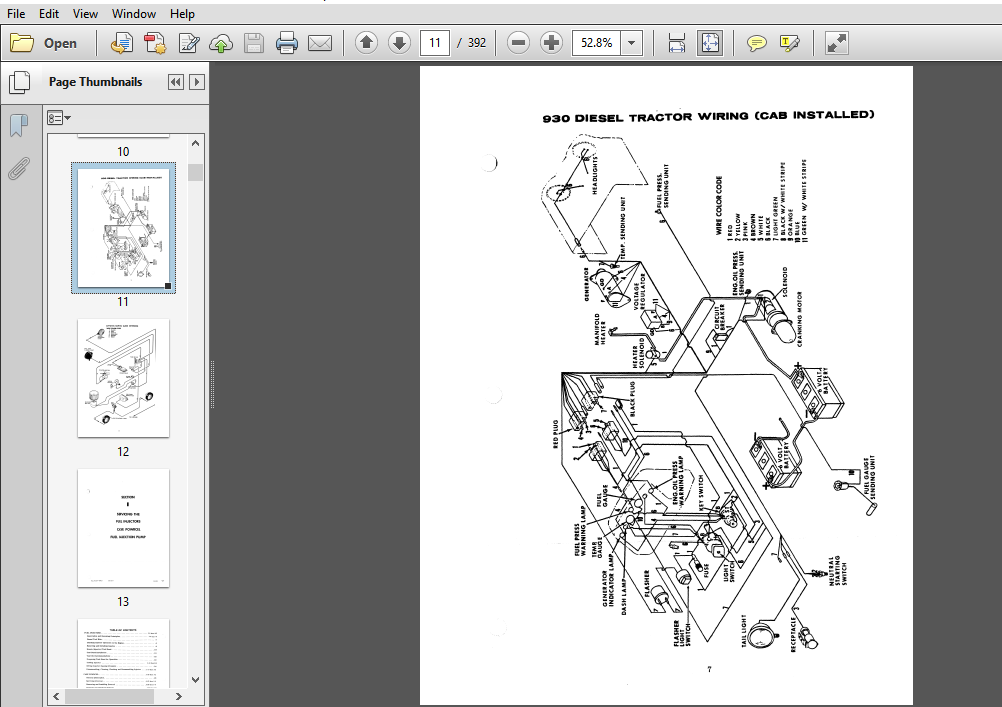Click the Edit/sign document pencil icon
The height and width of the screenshot is (707, 1002).
189,43
